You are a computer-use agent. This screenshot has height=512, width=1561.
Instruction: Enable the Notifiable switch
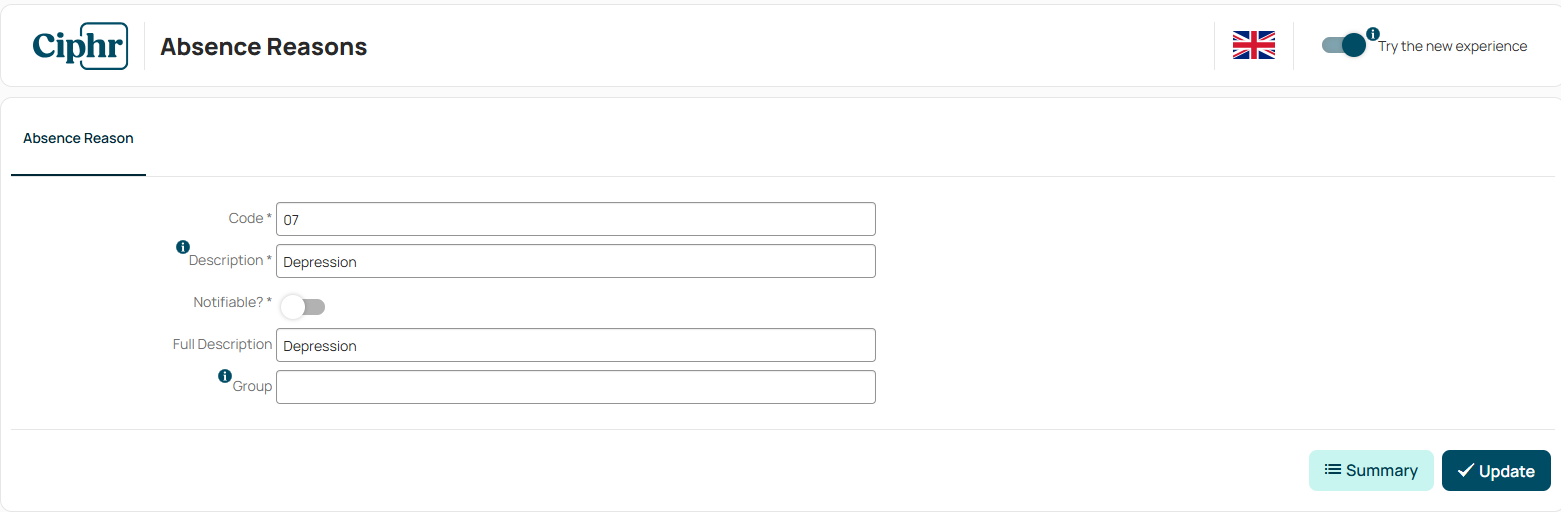tap(302, 306)
